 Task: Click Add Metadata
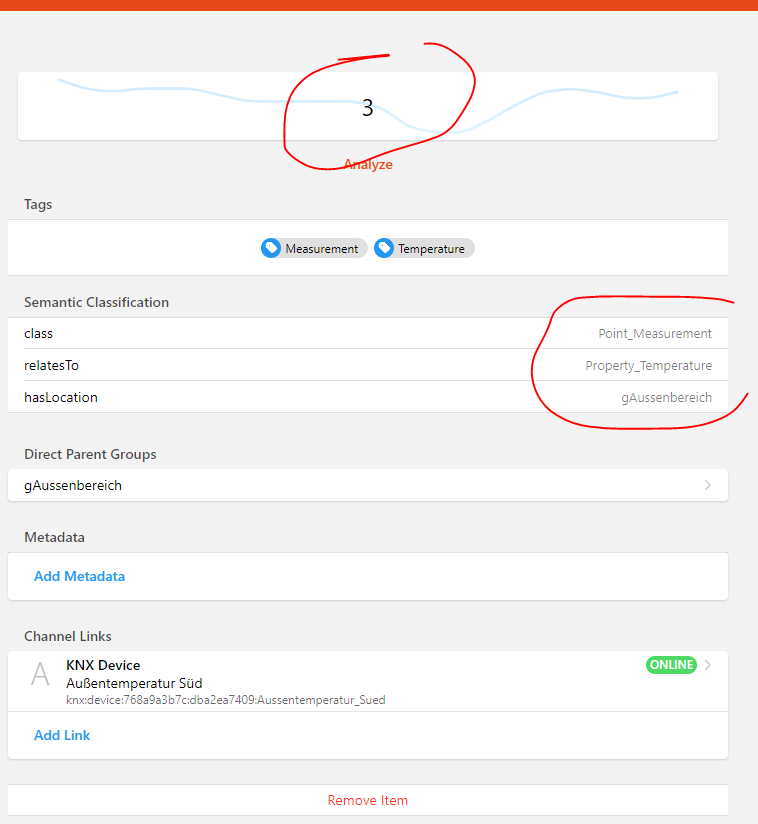(x=79, y=576)
